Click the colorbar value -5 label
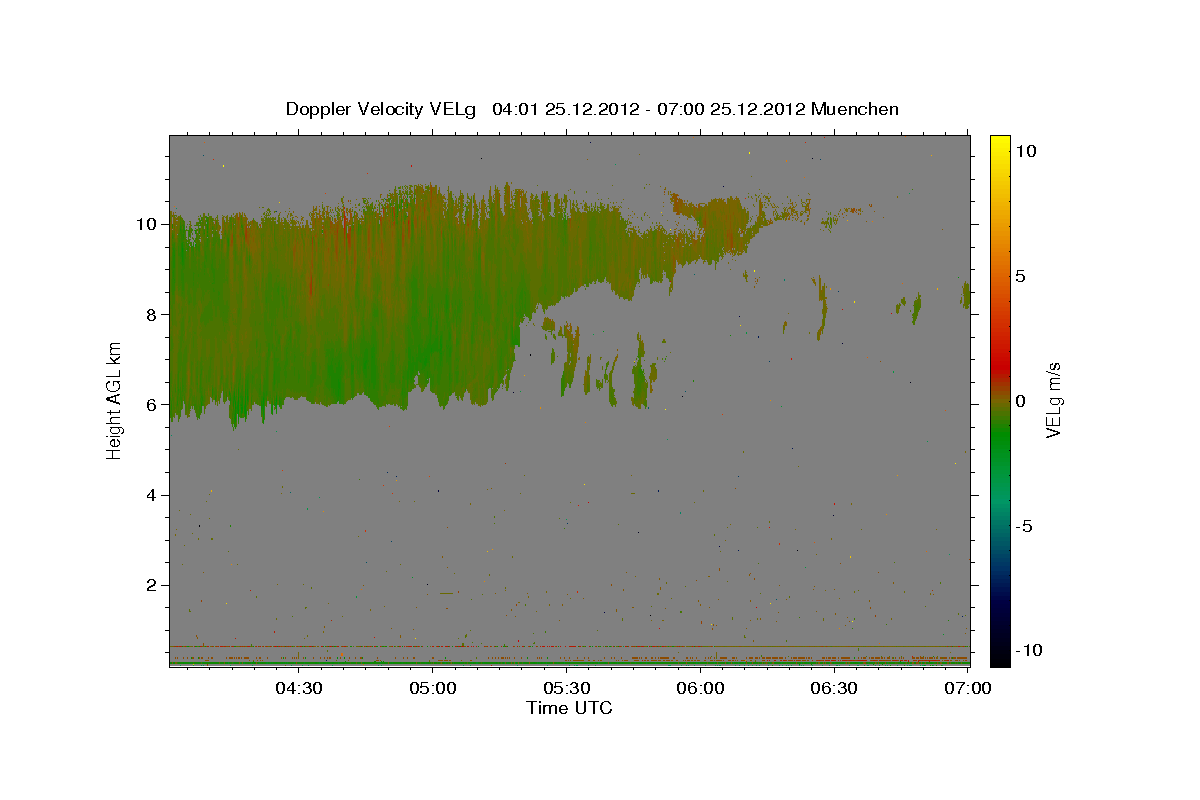Screen dimensions: 1200x800 1024,526
